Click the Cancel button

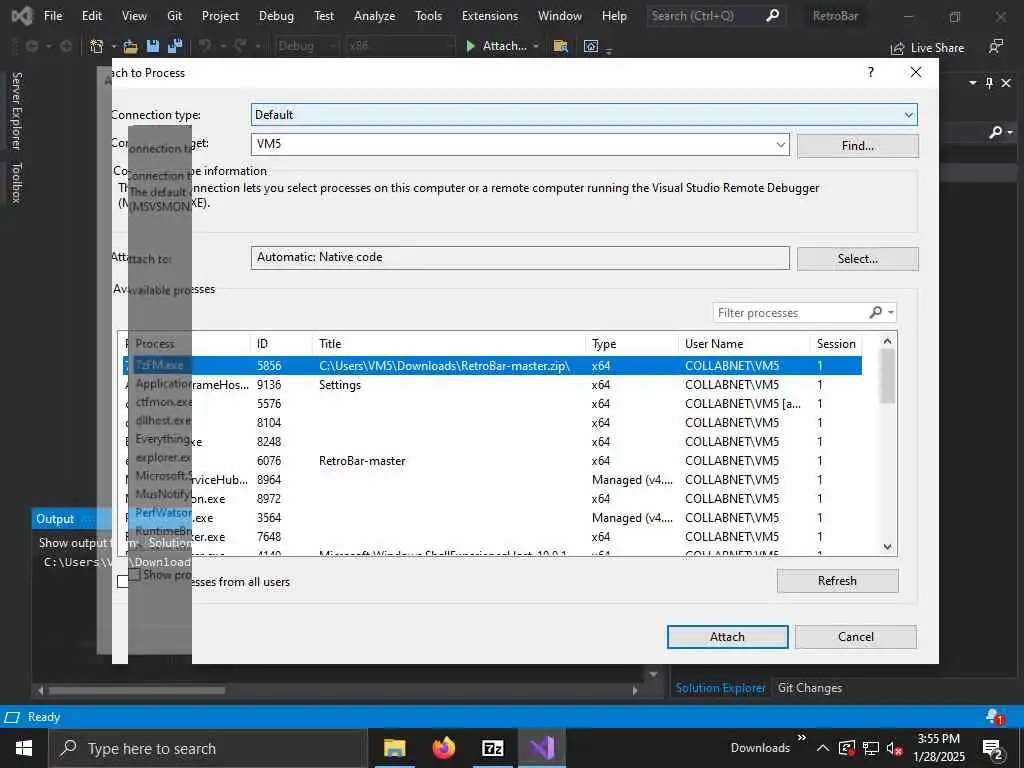[x=856, y=637]
